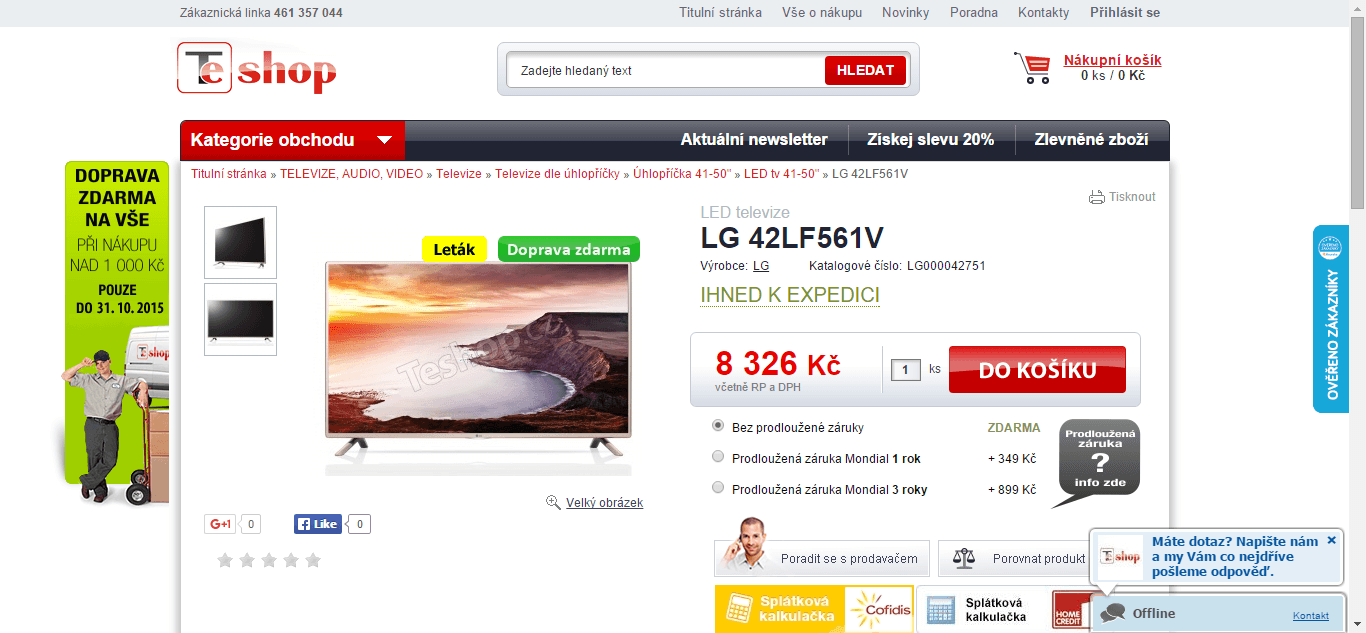Click breadcrumb TELEVIZE, AUDIO, VIDEO
Image resolution: width=1366 pixels, height=633 pixels.
pyautogui.click(x=351, y=174)
